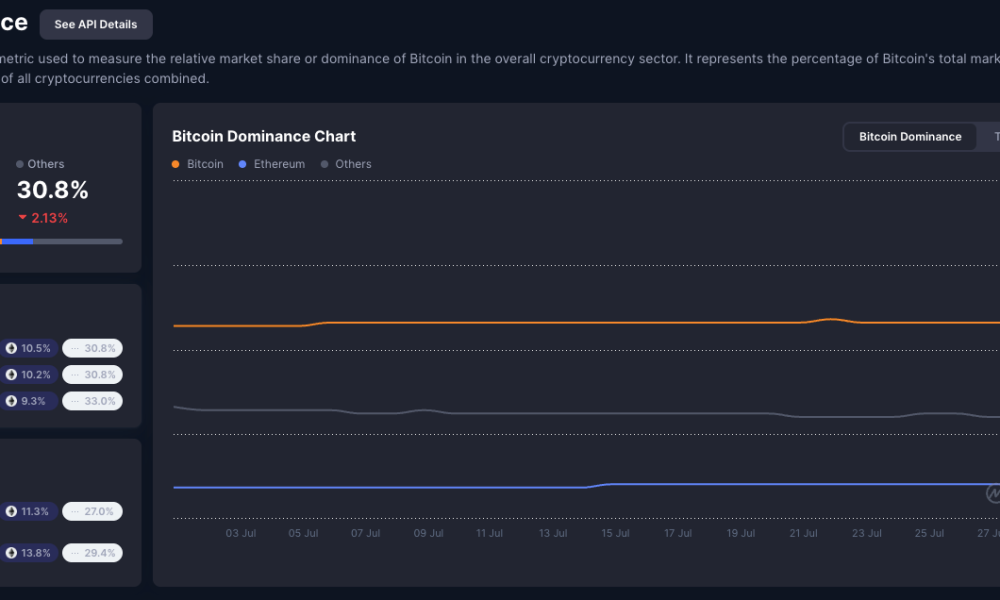Screen dimensions: 1000x600
Task: Toggle the Ethereum series in the legend
Action: pyautogui.click(x=272, y=164)
